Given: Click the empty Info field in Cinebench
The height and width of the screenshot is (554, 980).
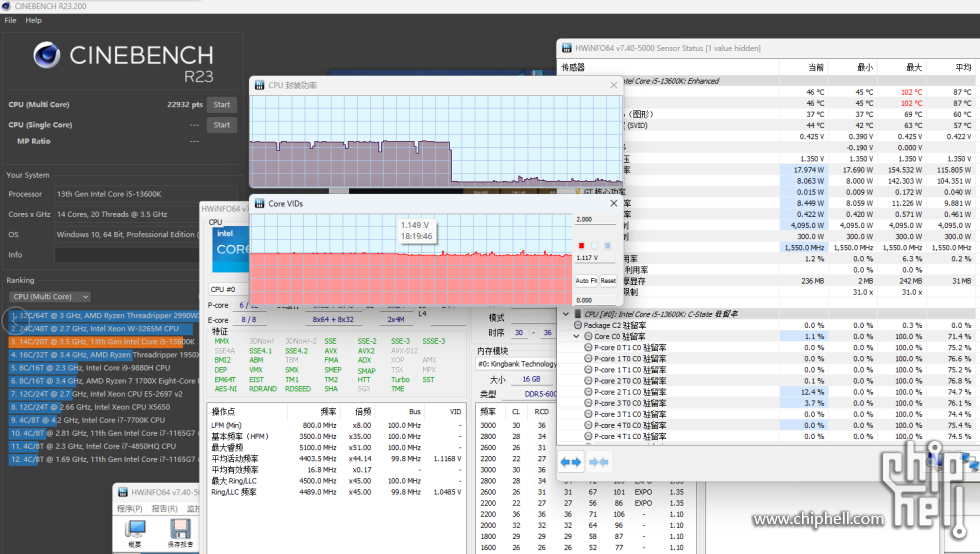Looking at the screenshot, I should 127,255.
